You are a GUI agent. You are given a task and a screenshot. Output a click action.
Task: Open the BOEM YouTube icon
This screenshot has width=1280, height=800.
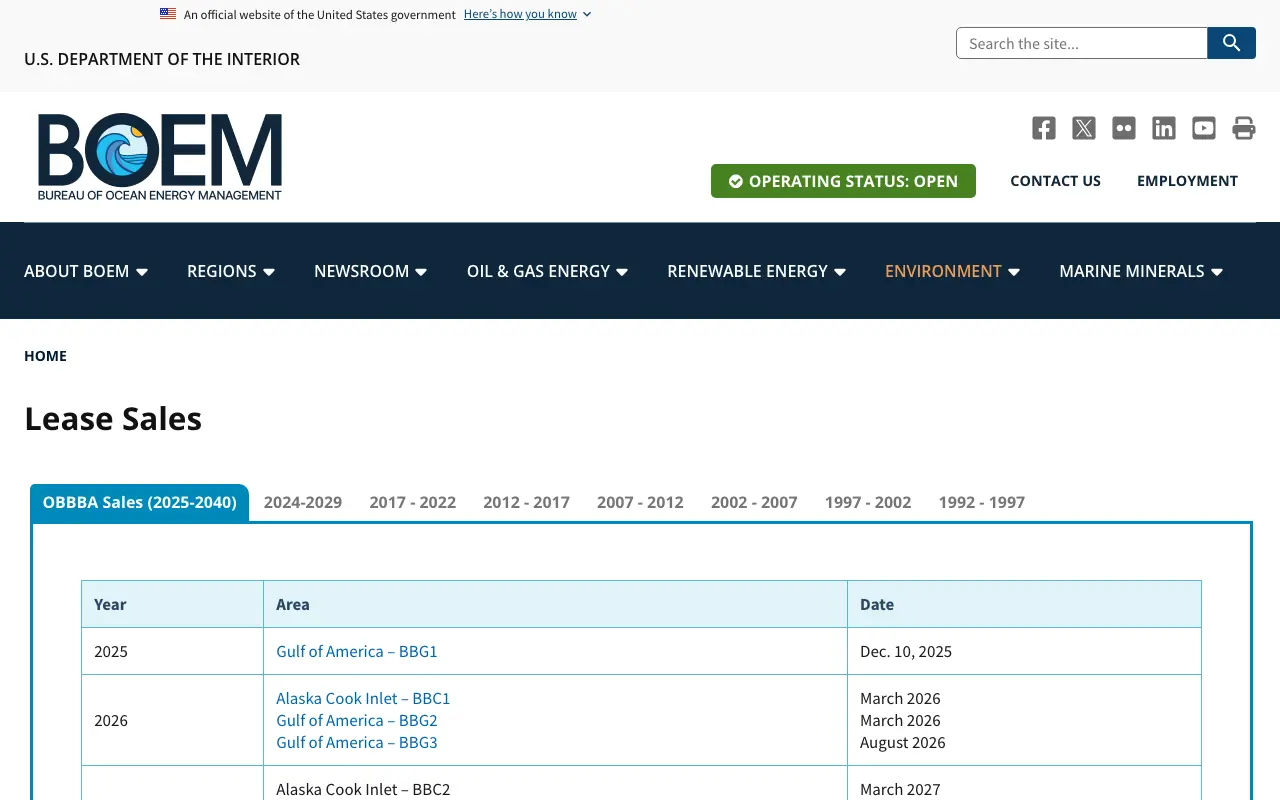(1204, 128)
